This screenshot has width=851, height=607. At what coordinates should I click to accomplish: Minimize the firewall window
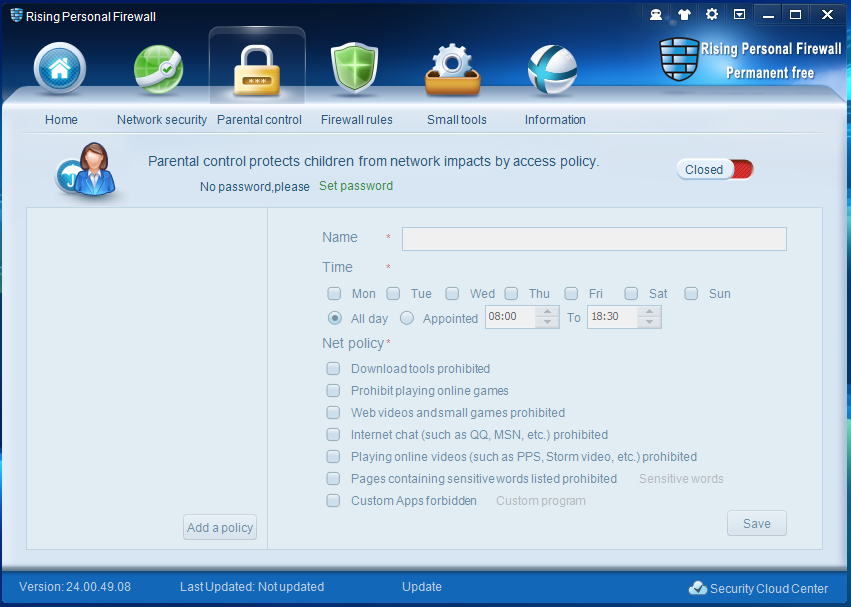(x=768, y=15)
